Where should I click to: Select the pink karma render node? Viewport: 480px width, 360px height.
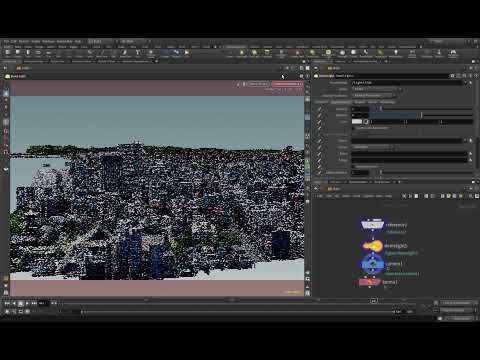pyautogui.click(x=369, y=282)
